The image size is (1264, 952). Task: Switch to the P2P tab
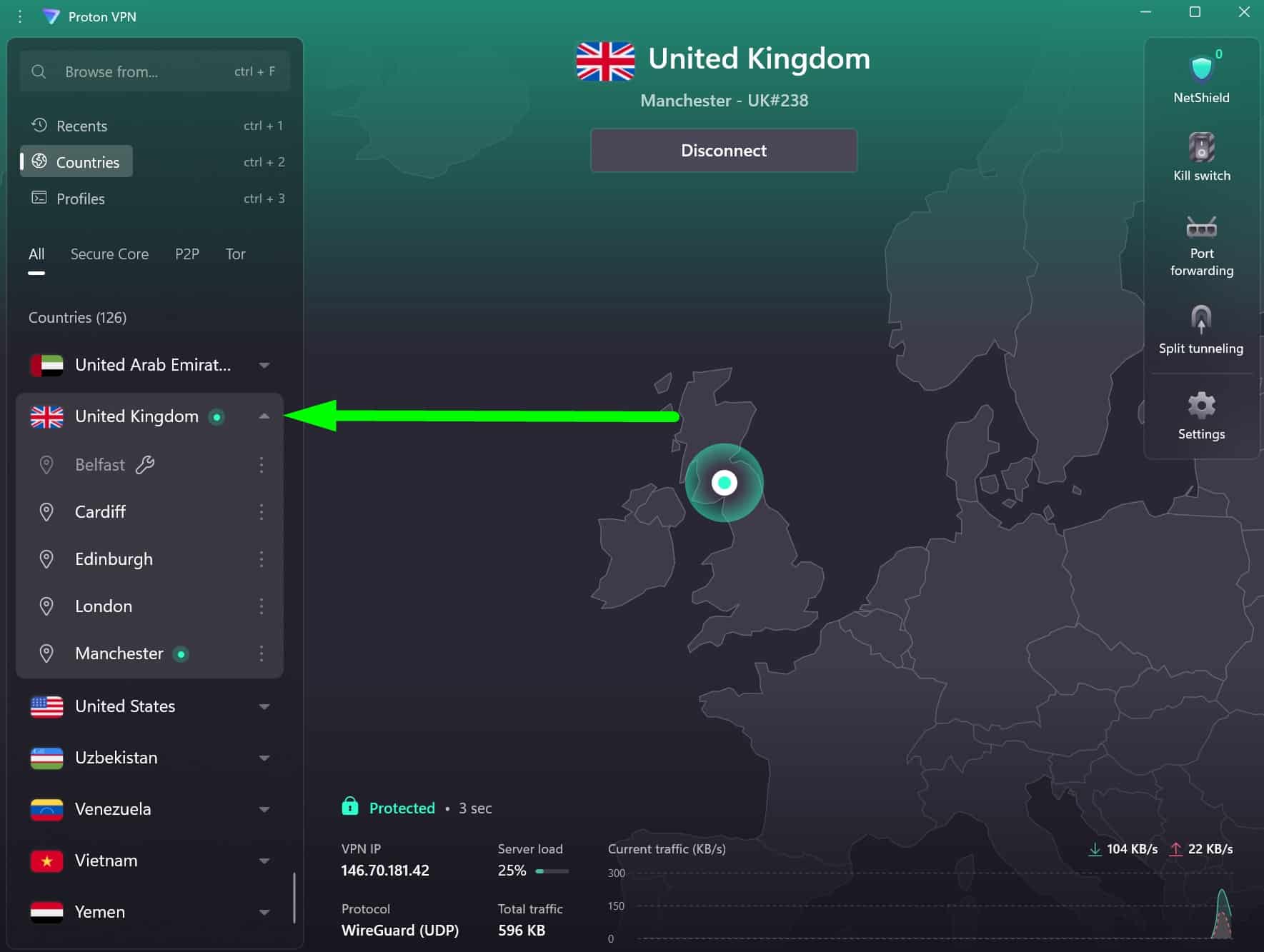187,254
